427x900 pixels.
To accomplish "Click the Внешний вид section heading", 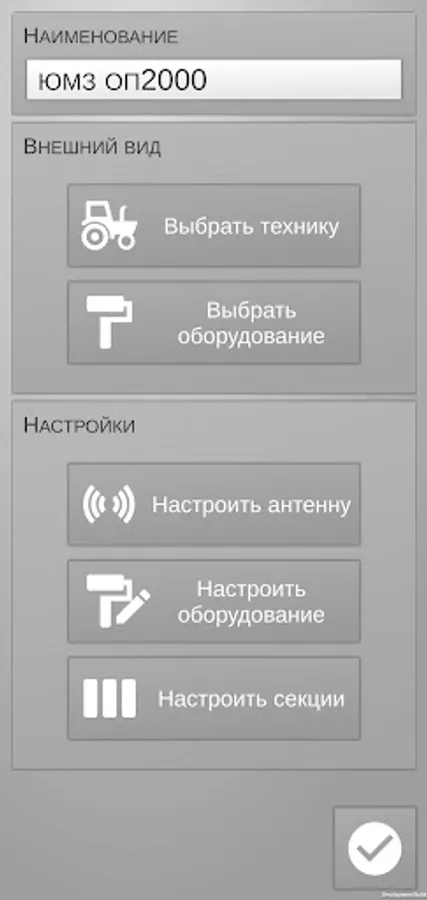I will 92,147.
